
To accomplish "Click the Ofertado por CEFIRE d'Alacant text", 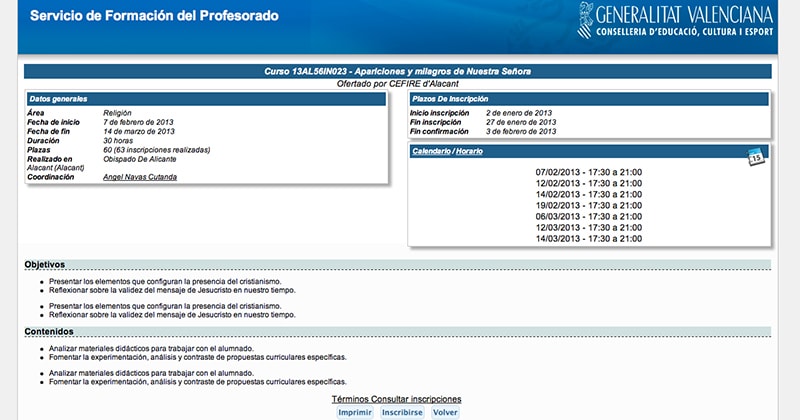I will (398, 84).
